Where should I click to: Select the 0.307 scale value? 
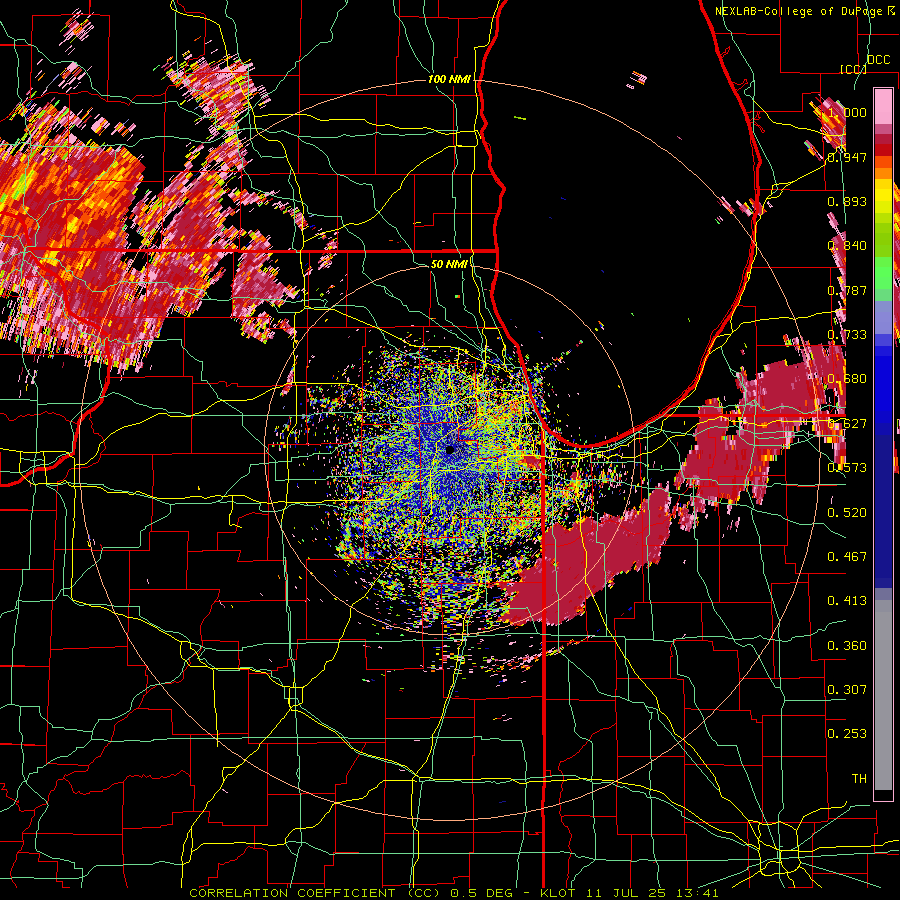(x=847, y=690)
